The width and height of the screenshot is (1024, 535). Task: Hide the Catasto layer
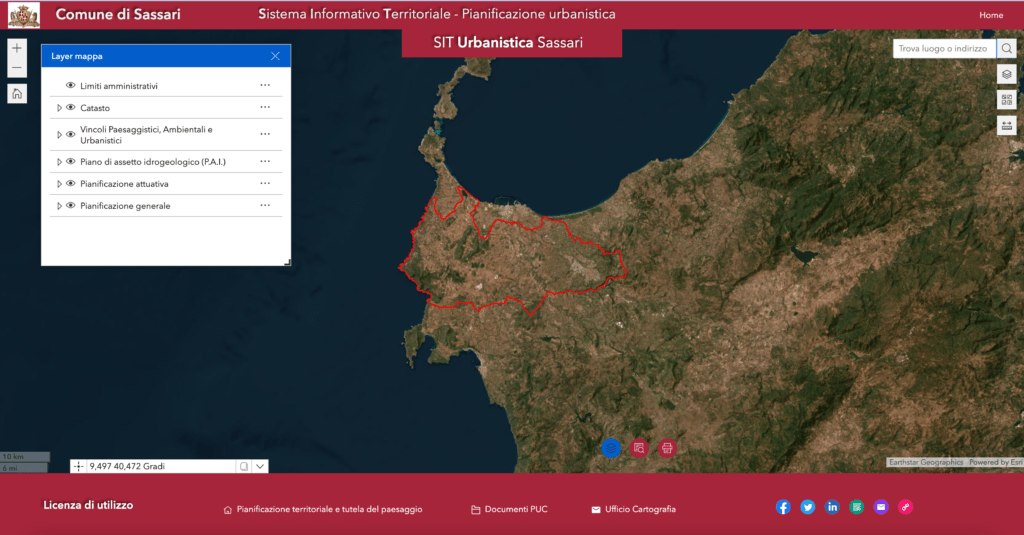[71, 108]
